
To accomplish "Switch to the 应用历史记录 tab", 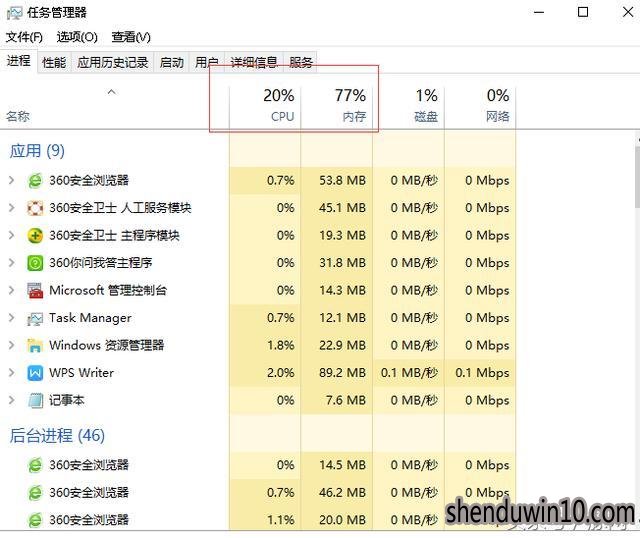I will coord(113,62).
